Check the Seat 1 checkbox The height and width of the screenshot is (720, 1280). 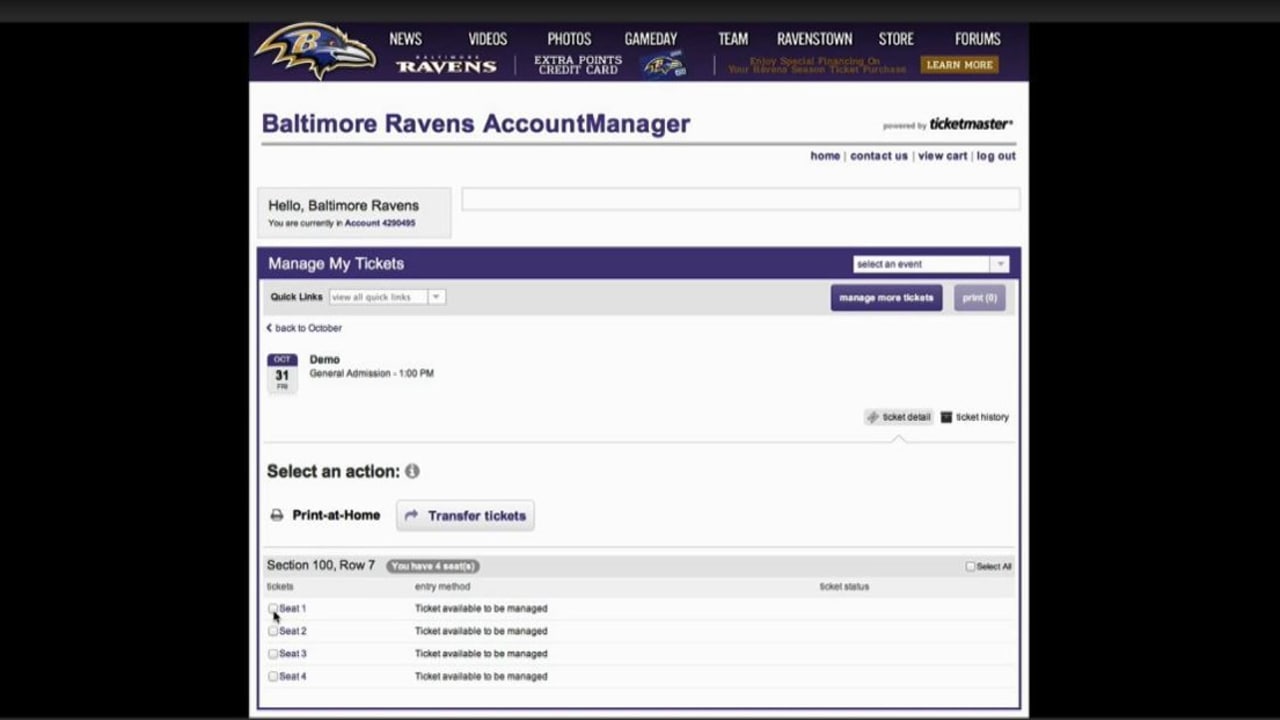point(273,608)
